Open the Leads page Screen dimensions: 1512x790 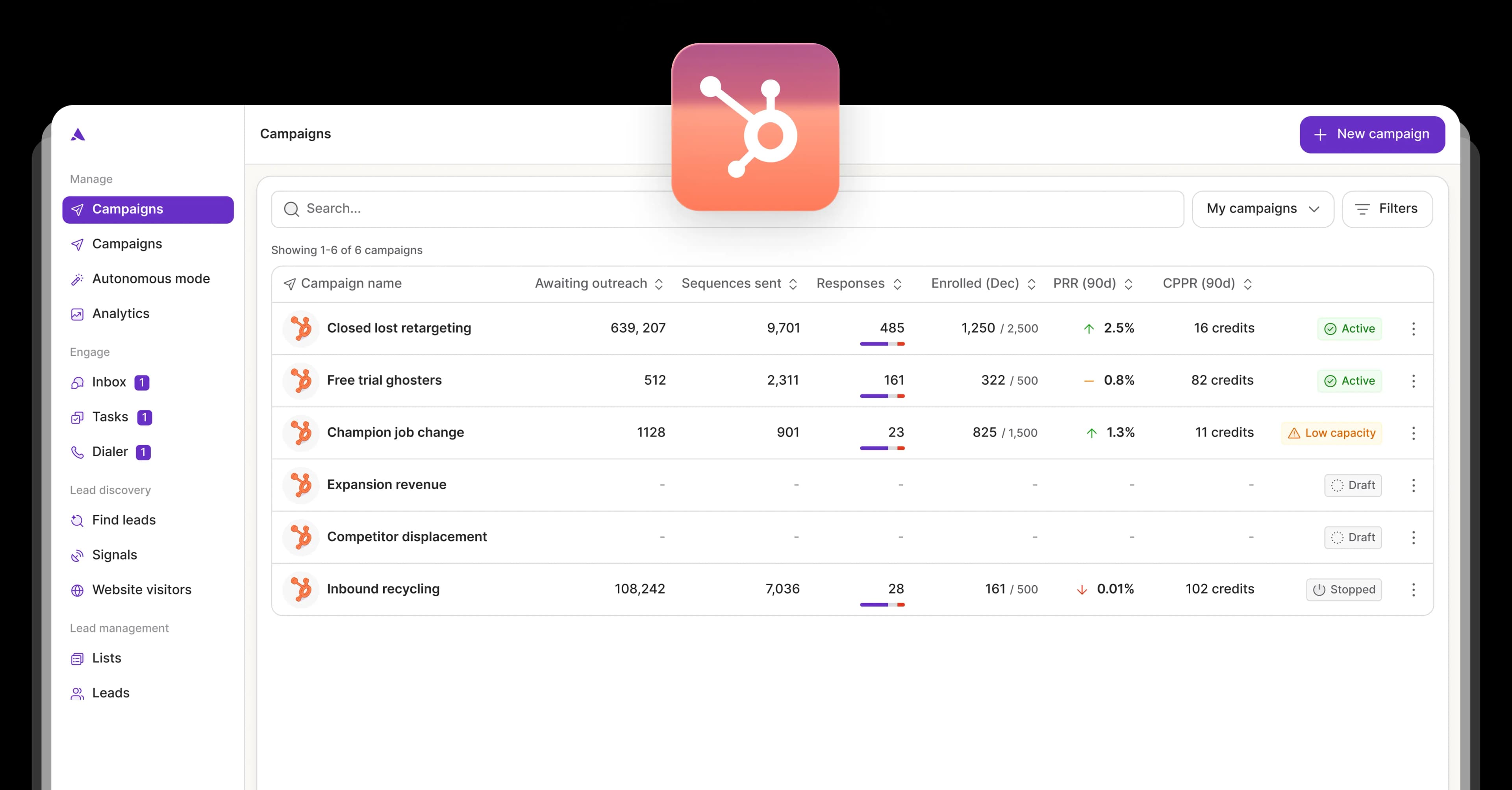(111, 692)
